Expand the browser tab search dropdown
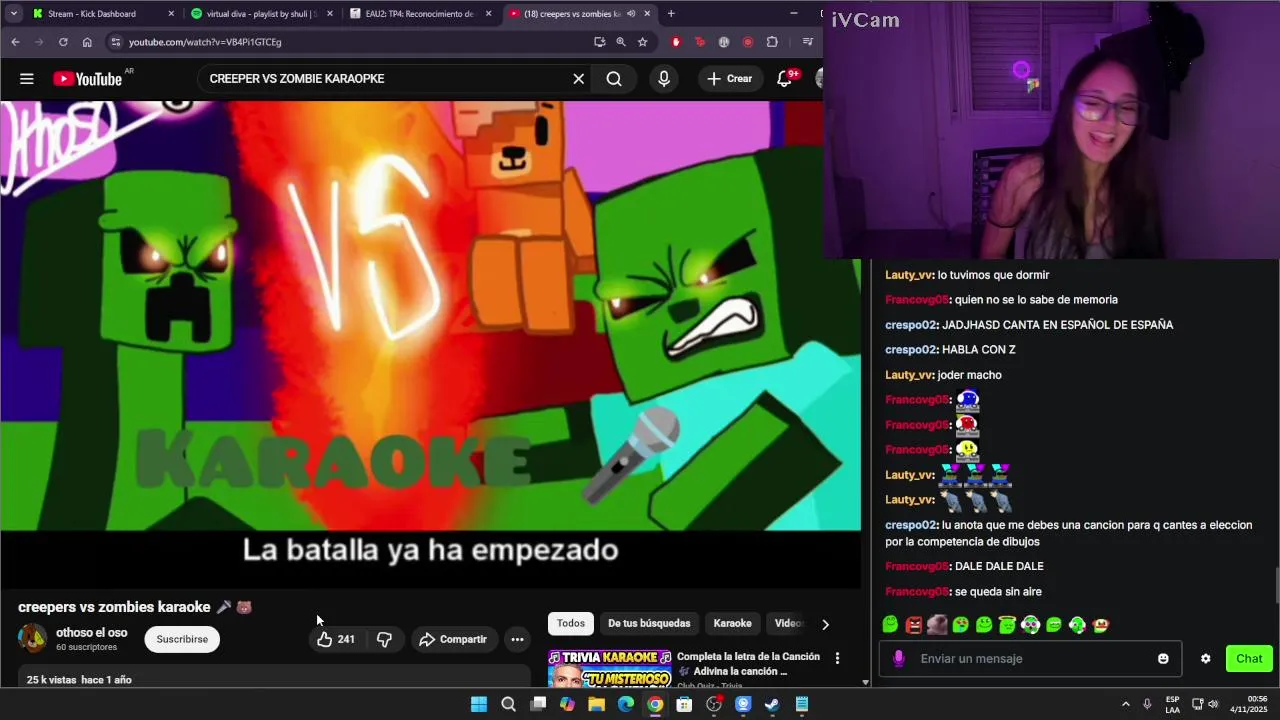The width and height of the screenshot is (1280, 720). [x=13, y=14]
